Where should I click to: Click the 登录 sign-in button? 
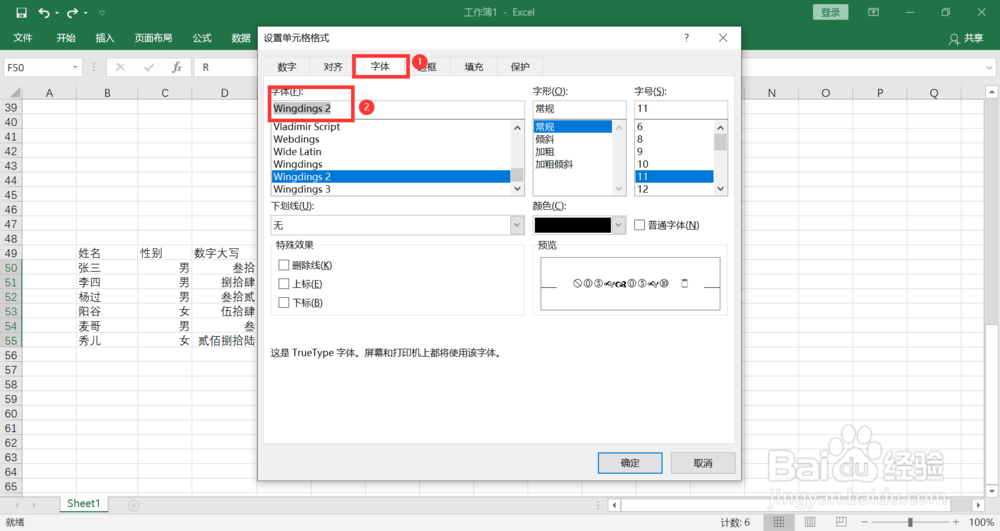(830, 12)
